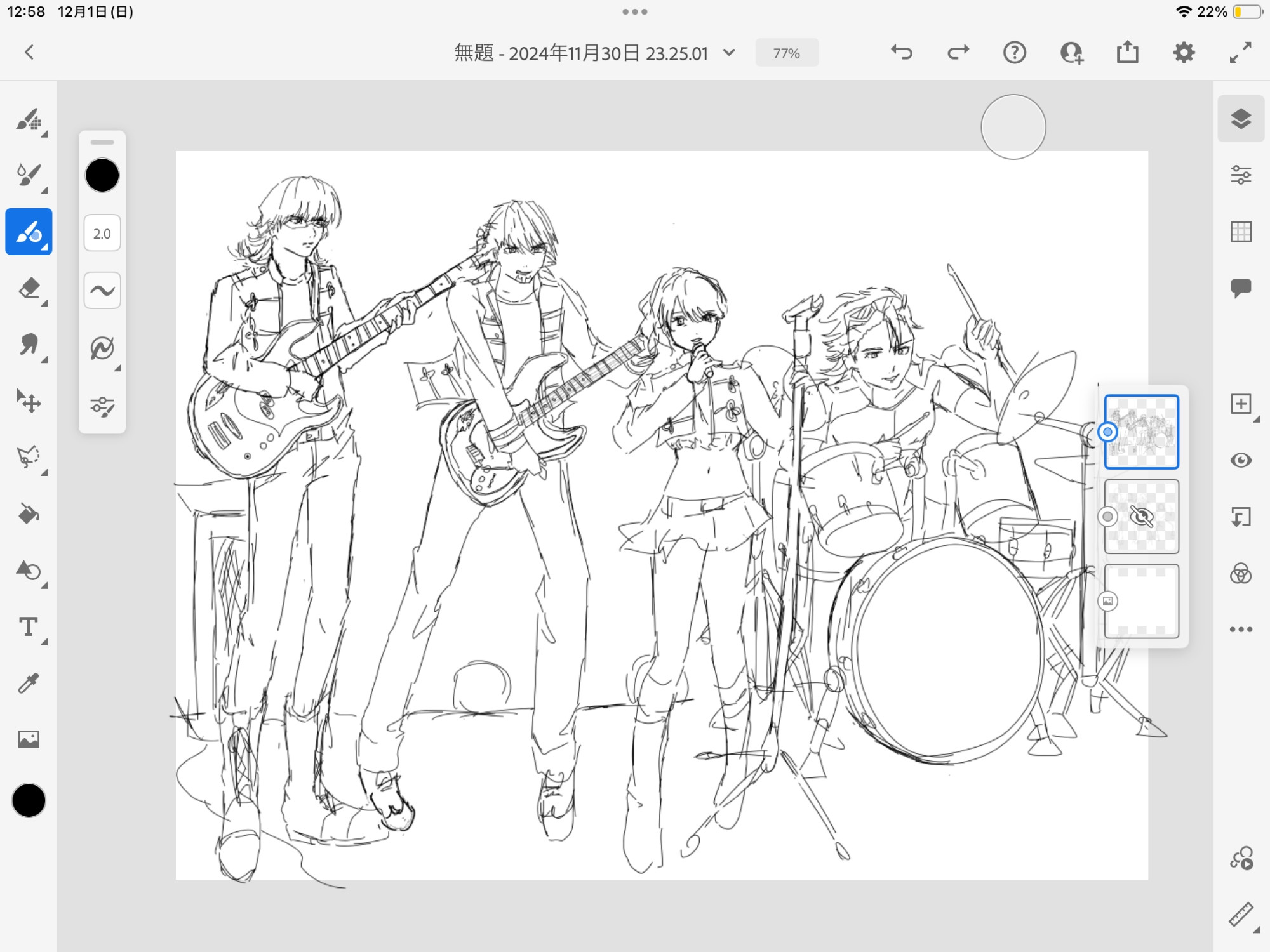Select the pixel brush tool
Image resolution: width=1270 pixels, height=952 pixels.
29,119
